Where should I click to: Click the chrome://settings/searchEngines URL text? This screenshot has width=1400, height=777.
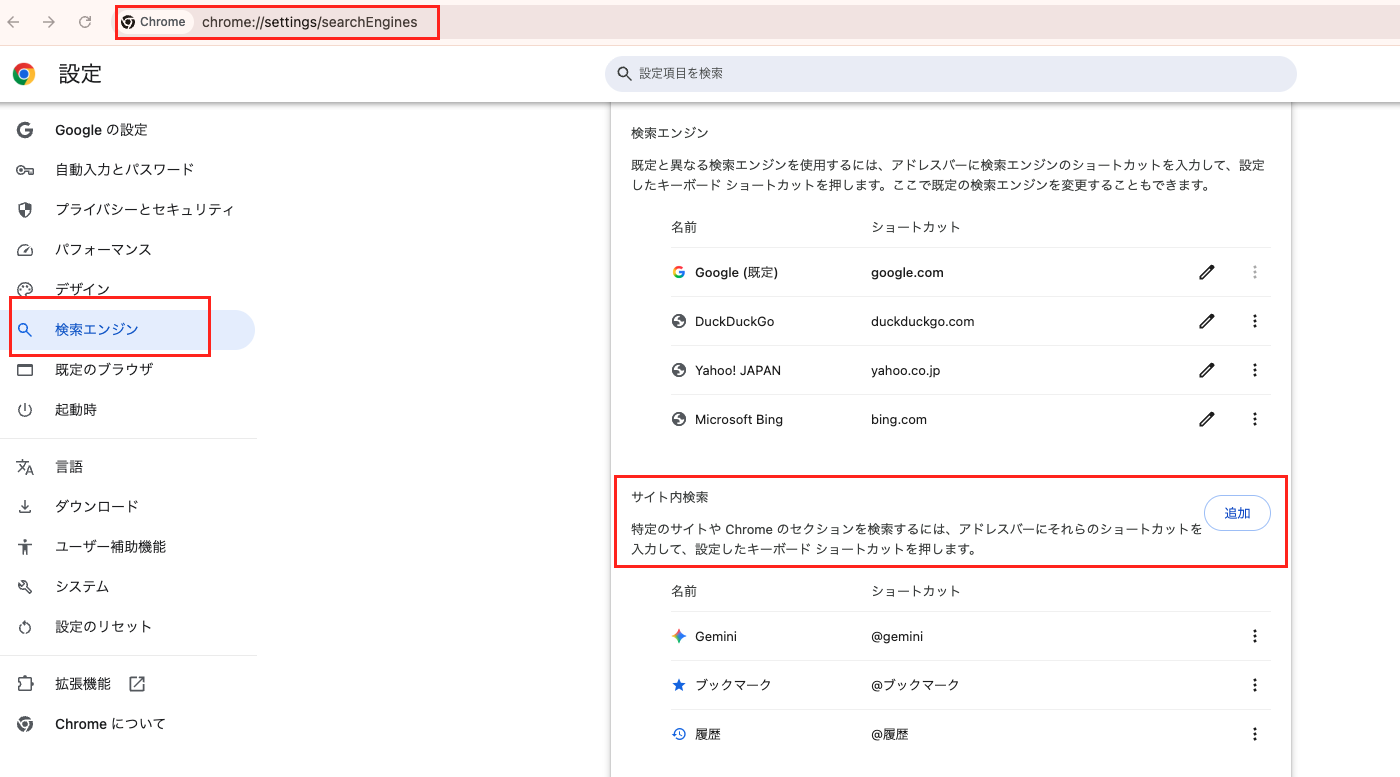pyautogui.click(x=309, y=22)
